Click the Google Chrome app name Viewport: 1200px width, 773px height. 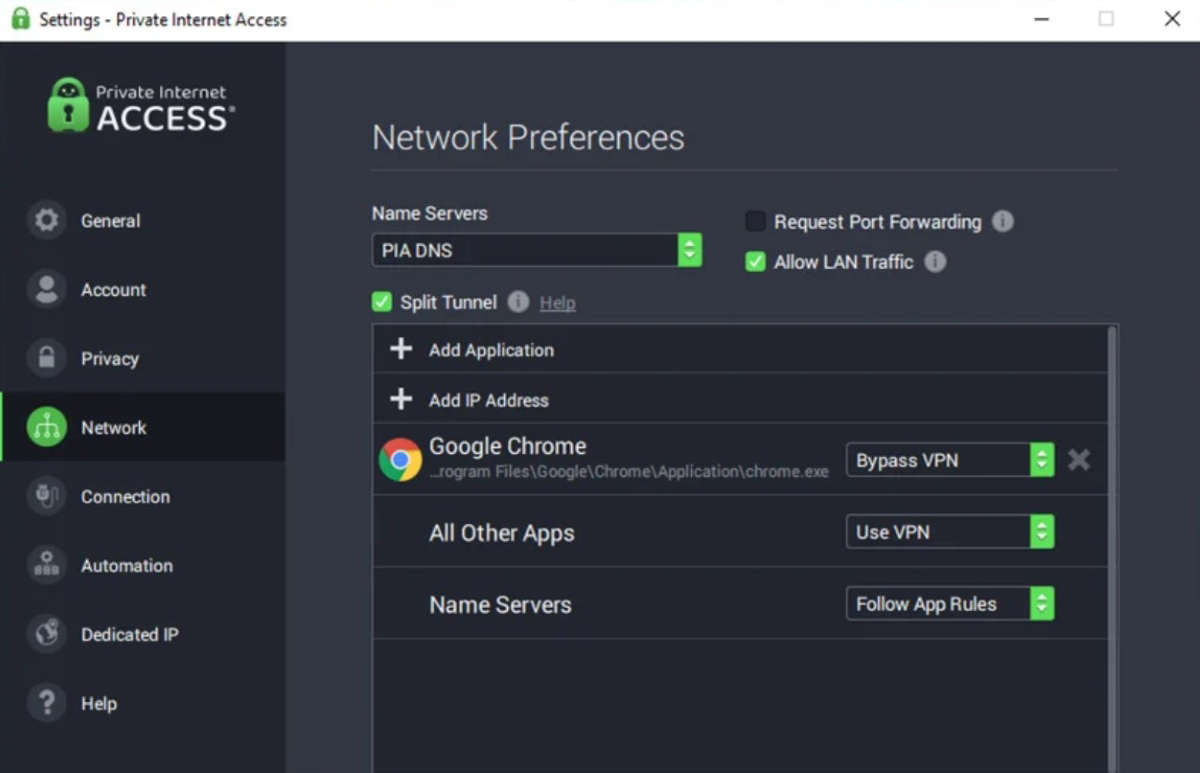(x=508, y=446)
